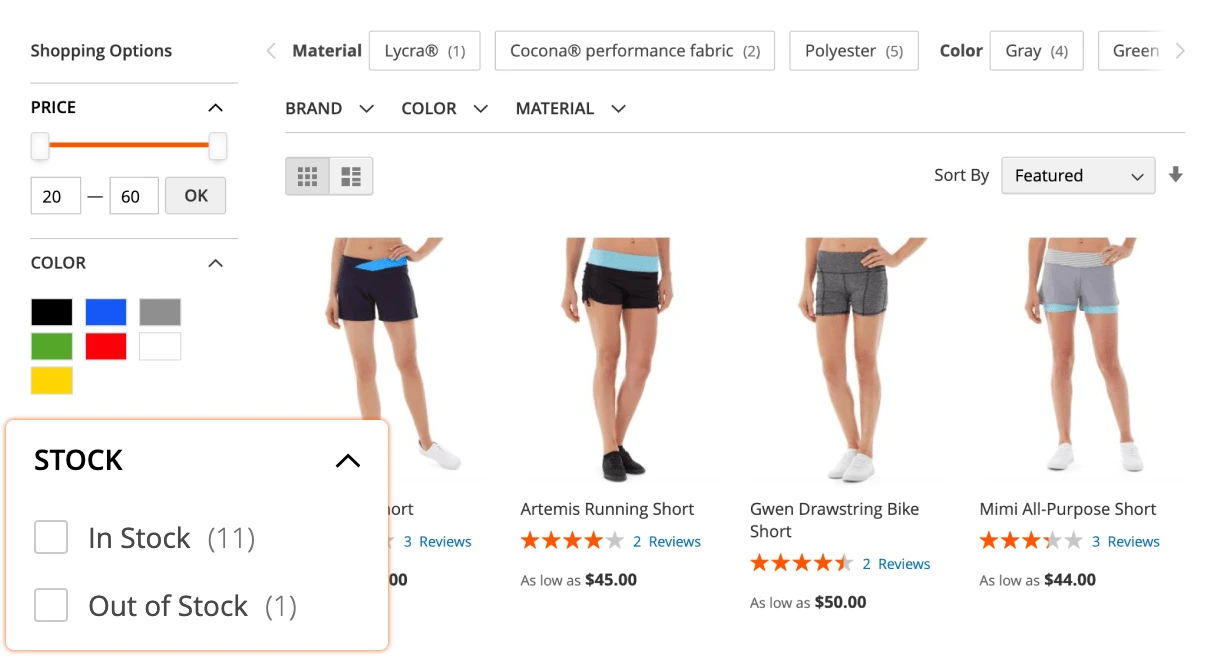The width and height of the screenshot is (1216, 656).
Task: Toggle the sort direction arrow
Action: pyautogui.click(x=1176, y=175)
